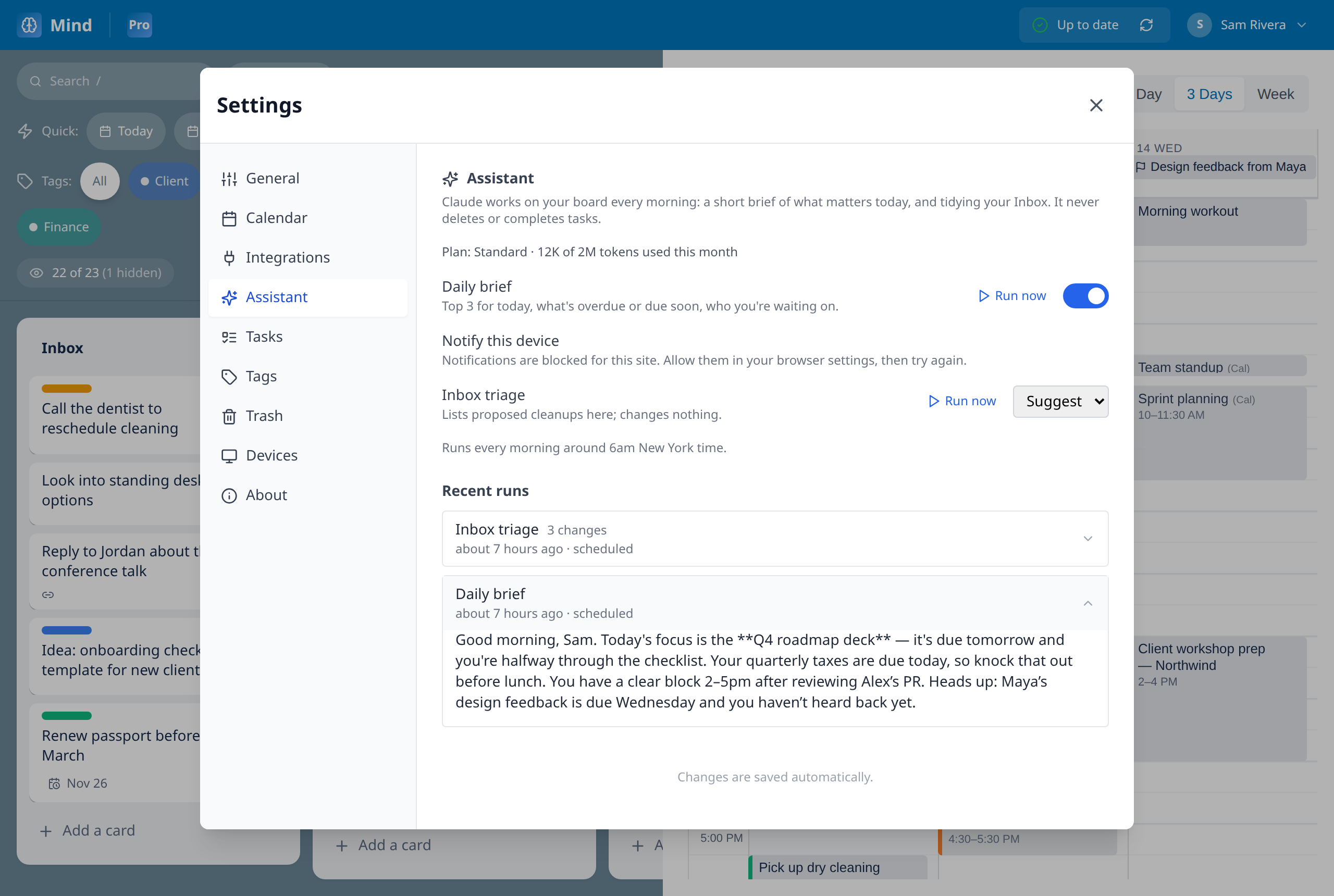Image resolution: width=1334 pixels, height=896 pixels.
Task: Collapse the Daily brief recent run
Action: pyautogui.click(x=775, y=603)
